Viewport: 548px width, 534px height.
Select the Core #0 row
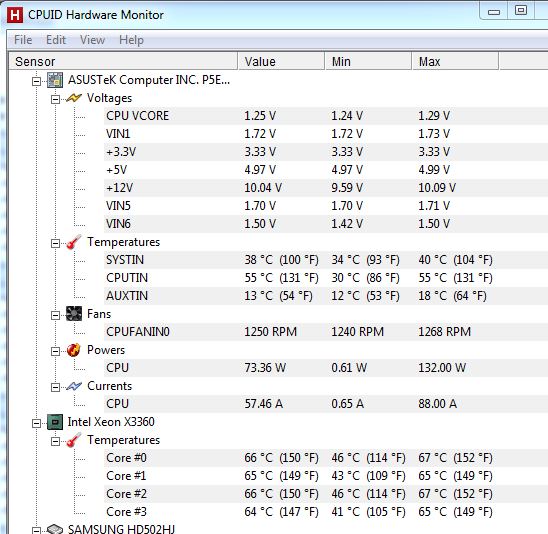pos(326,458)
